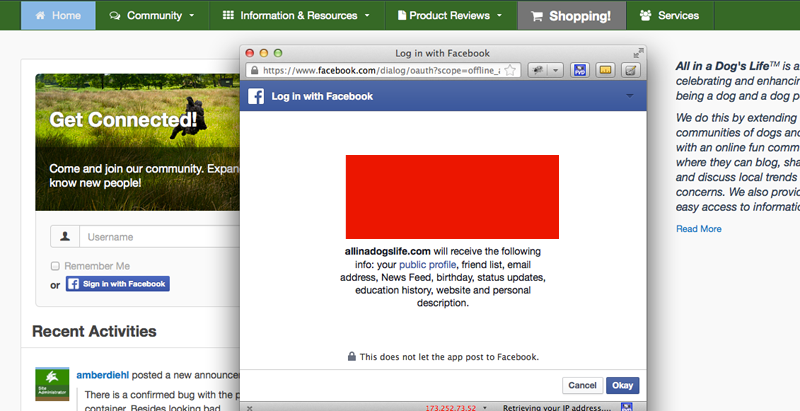Click the blue icon in the popup status bar
Image resolution: width=800 pixels, height=411 pixels.
[x=627, y=407]
